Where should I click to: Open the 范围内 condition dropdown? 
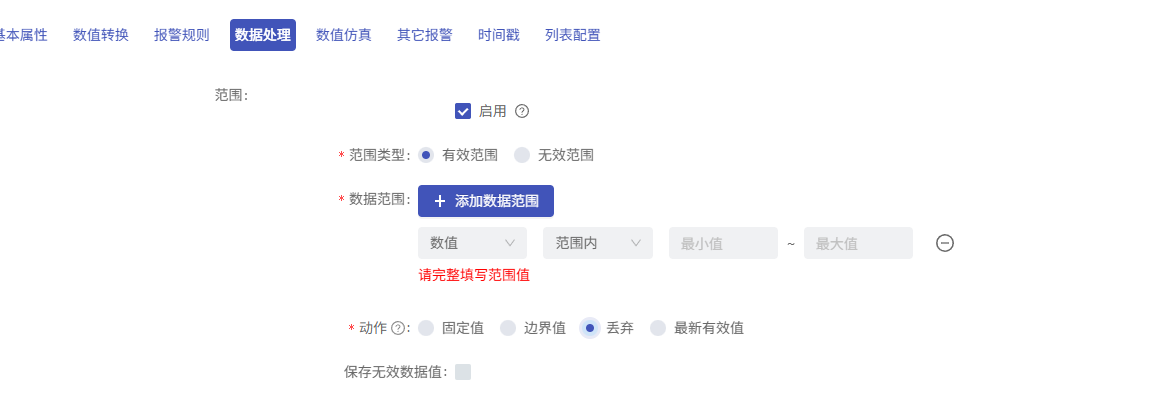598,243
